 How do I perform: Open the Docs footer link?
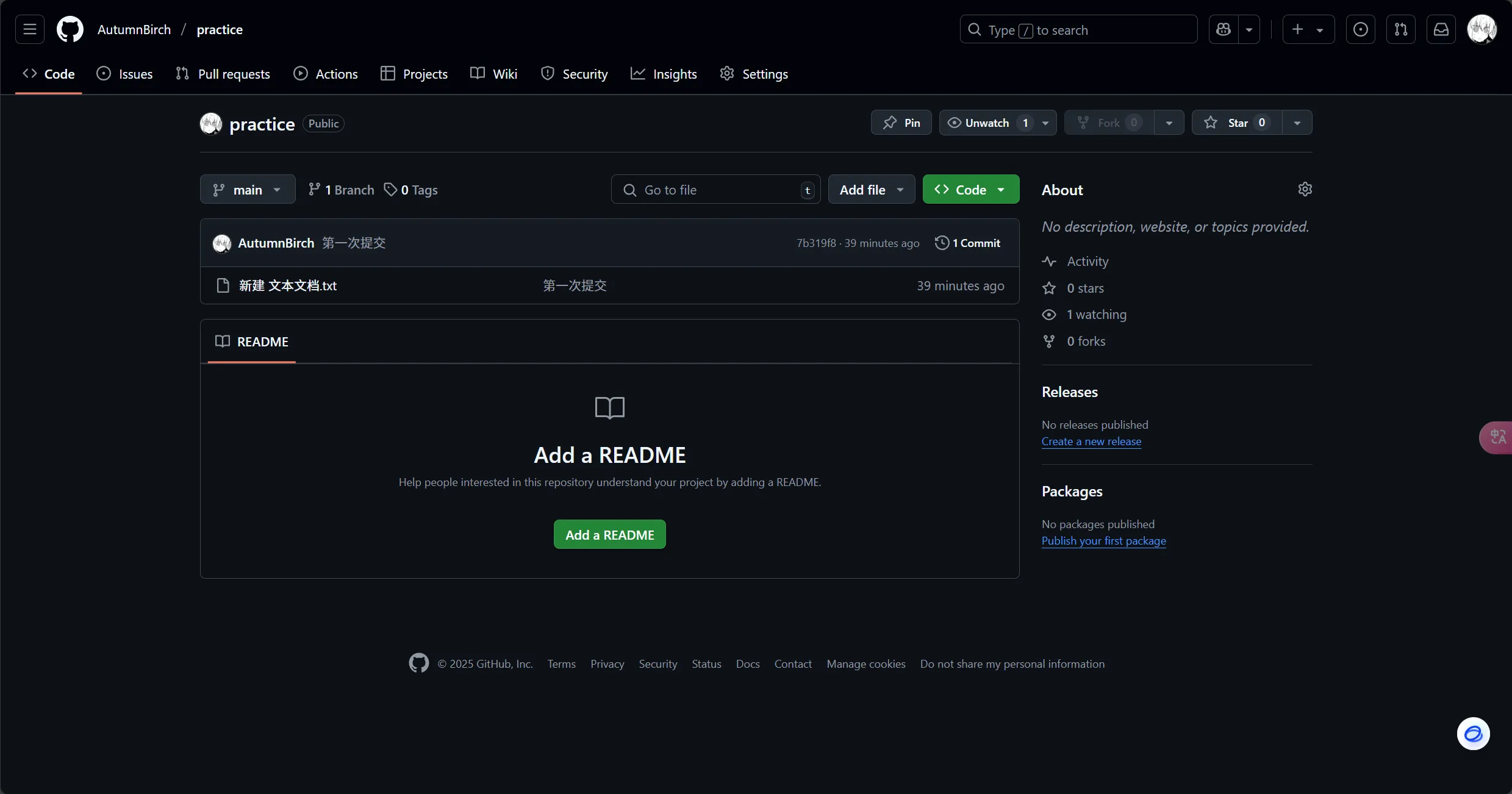747,663
